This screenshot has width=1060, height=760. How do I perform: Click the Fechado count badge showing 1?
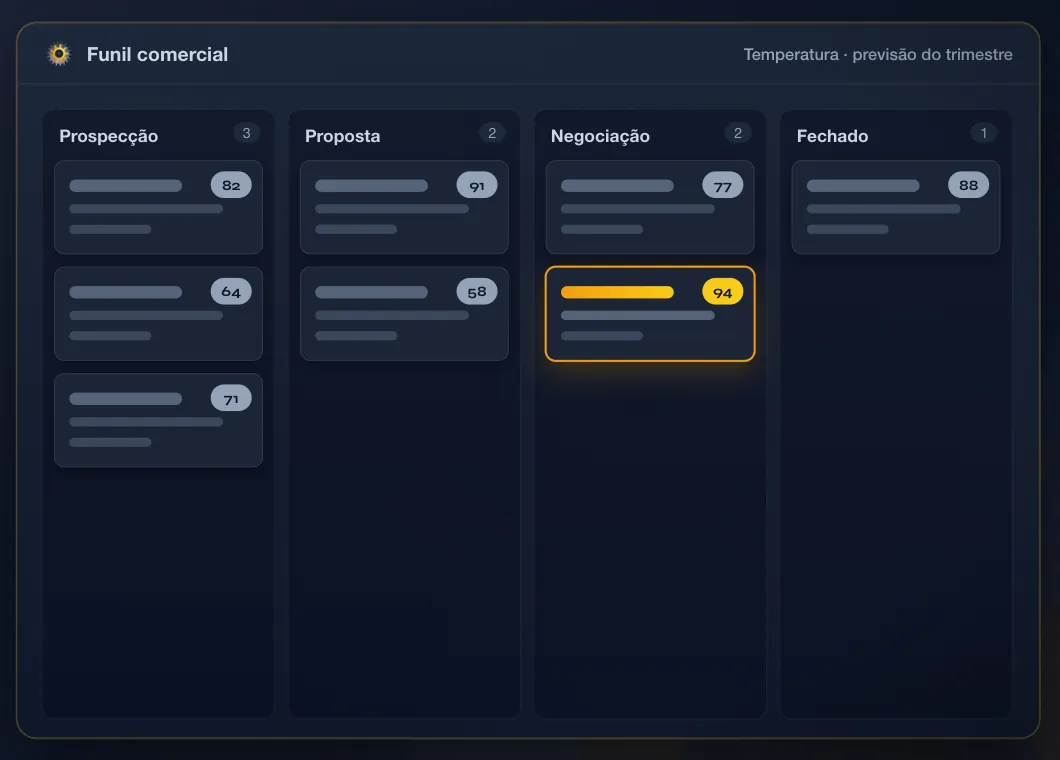click(x=984, y=133)
